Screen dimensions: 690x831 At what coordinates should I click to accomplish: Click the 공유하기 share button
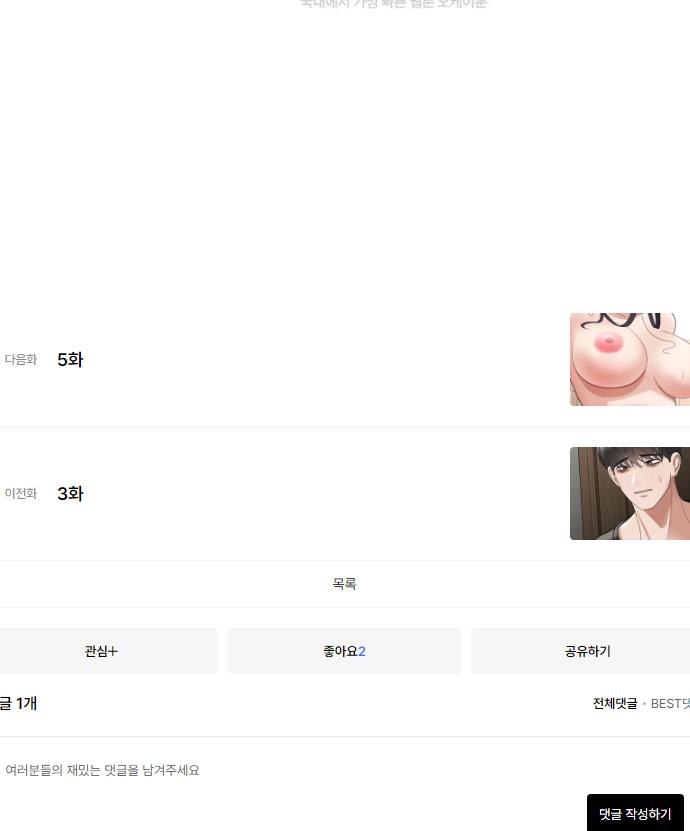(580, 651)
